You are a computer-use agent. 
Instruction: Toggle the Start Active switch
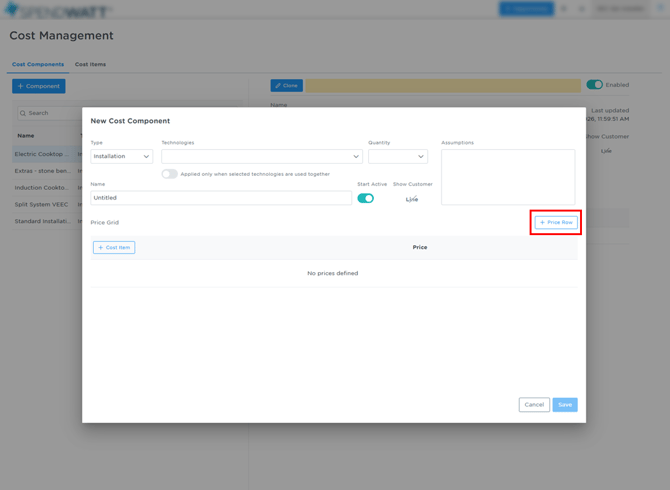[366, 198]
